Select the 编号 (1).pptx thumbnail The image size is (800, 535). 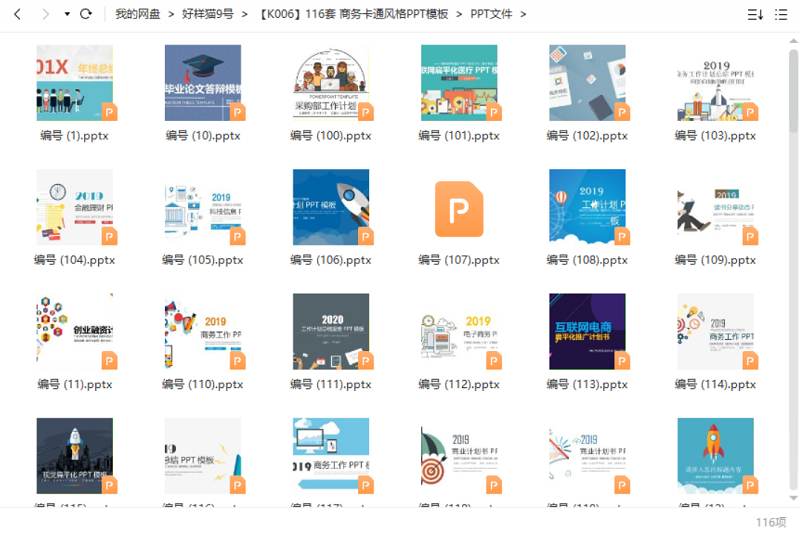[74, 83]
